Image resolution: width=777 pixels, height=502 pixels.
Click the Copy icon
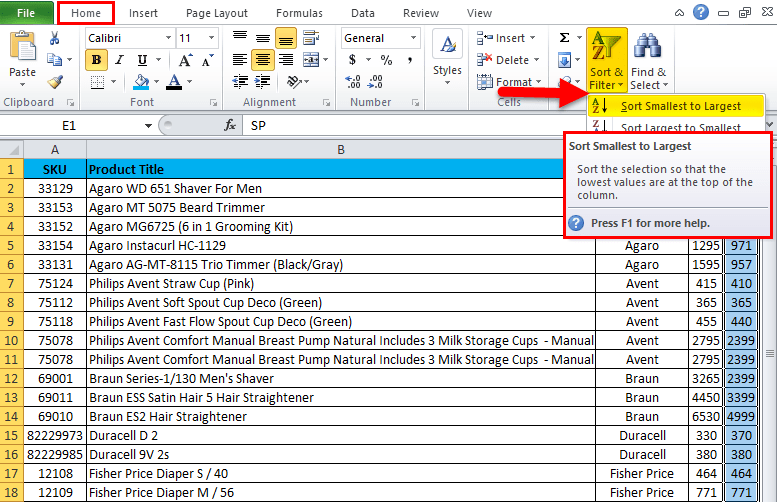tap(55, 59)
